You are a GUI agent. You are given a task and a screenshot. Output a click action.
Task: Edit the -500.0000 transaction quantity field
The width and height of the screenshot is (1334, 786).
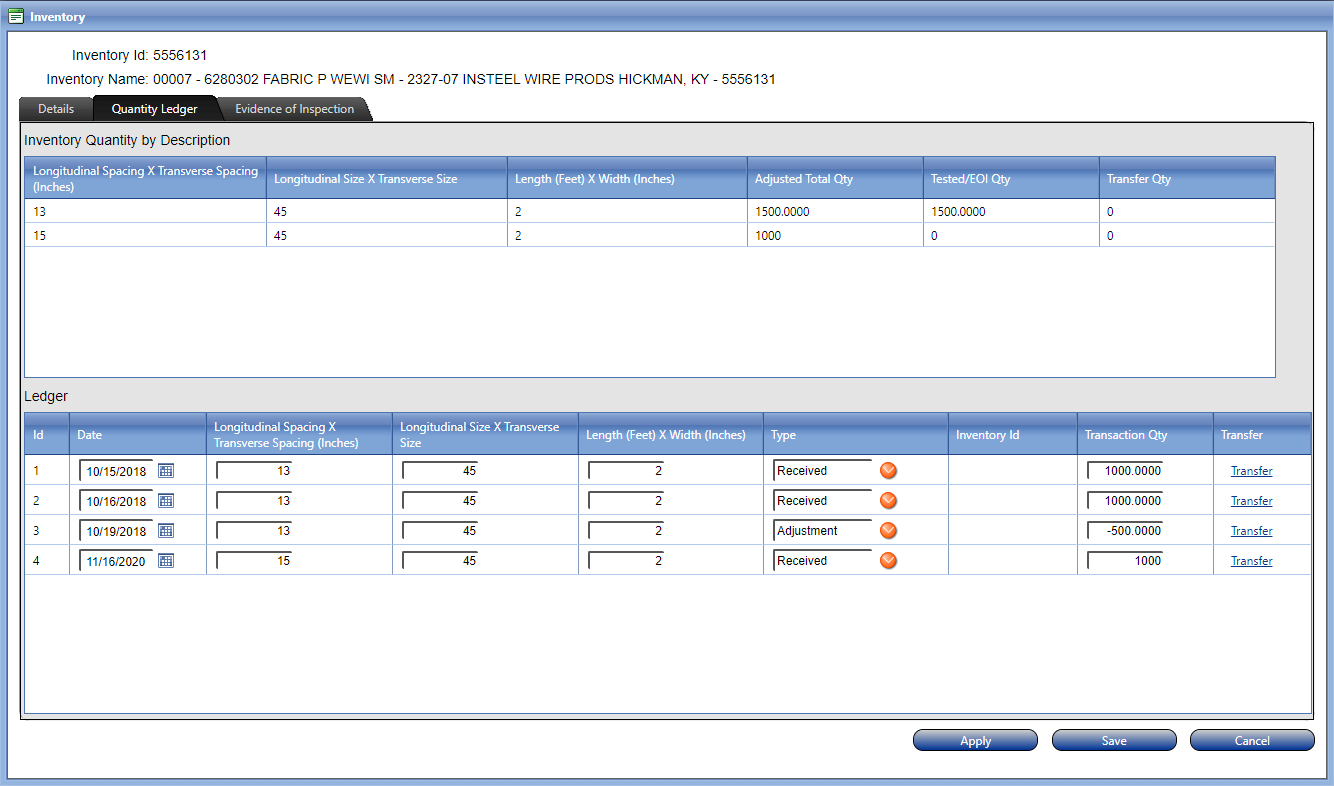point(1126,531)
